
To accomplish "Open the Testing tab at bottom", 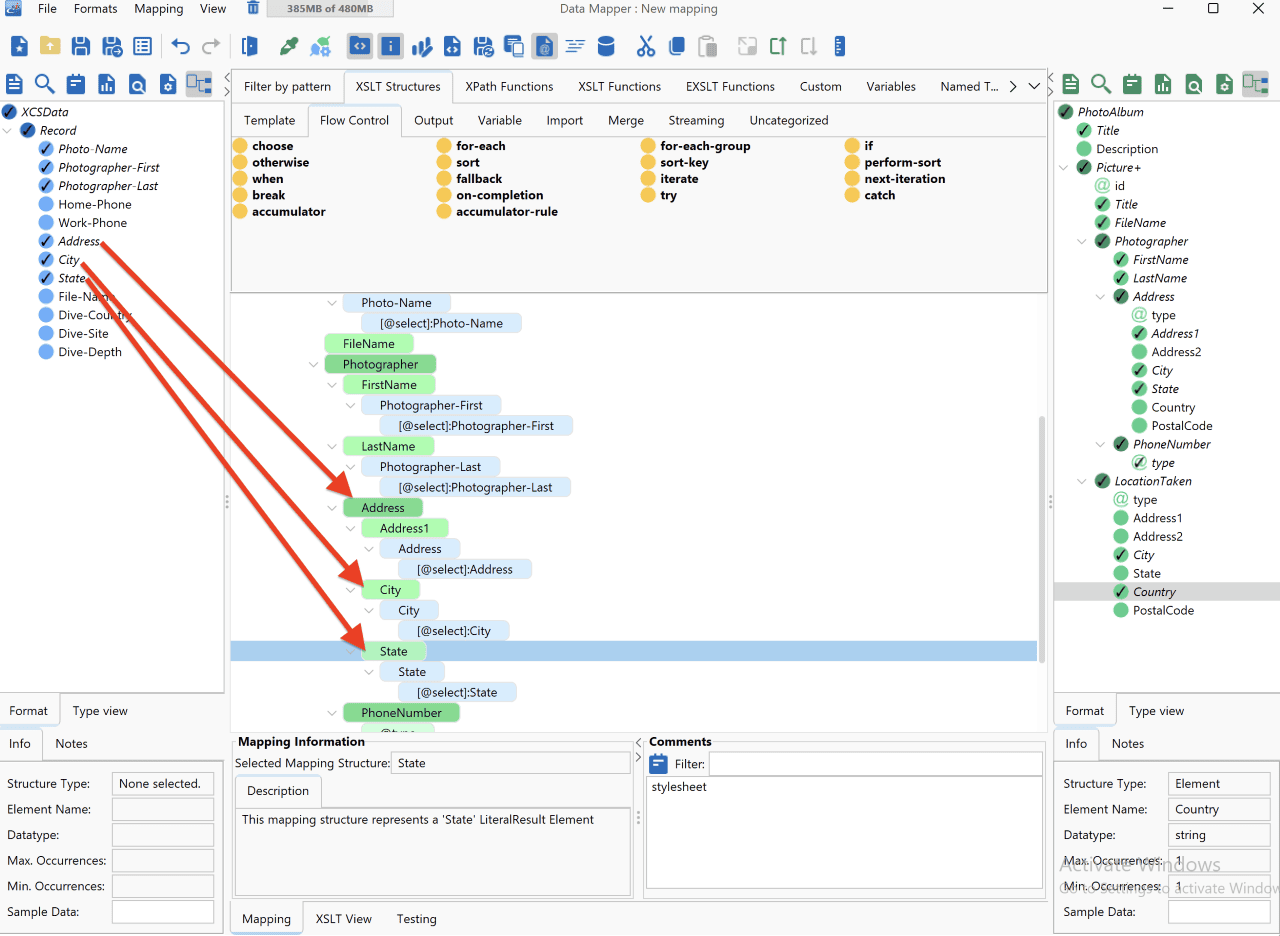I will pos(416,919).
